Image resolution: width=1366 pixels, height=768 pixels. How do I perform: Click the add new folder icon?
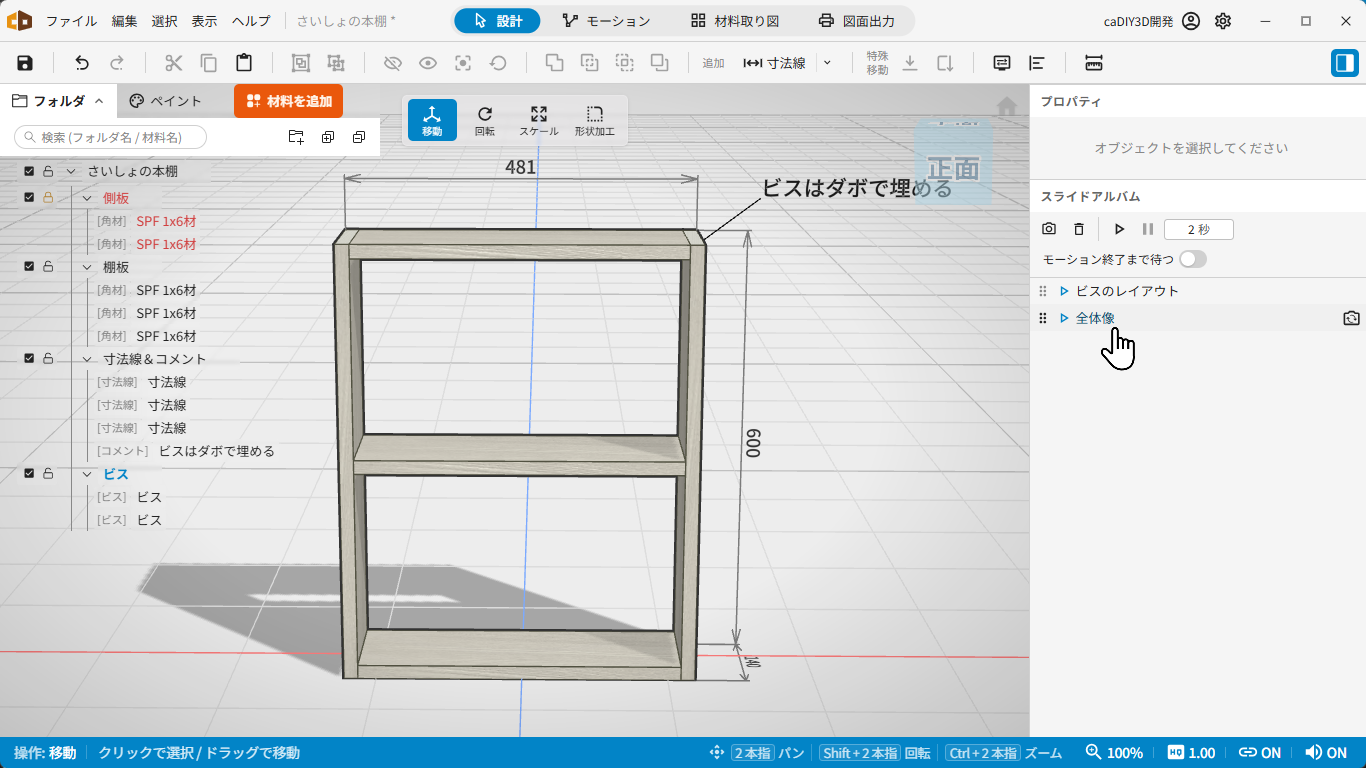tap(296, 137)
